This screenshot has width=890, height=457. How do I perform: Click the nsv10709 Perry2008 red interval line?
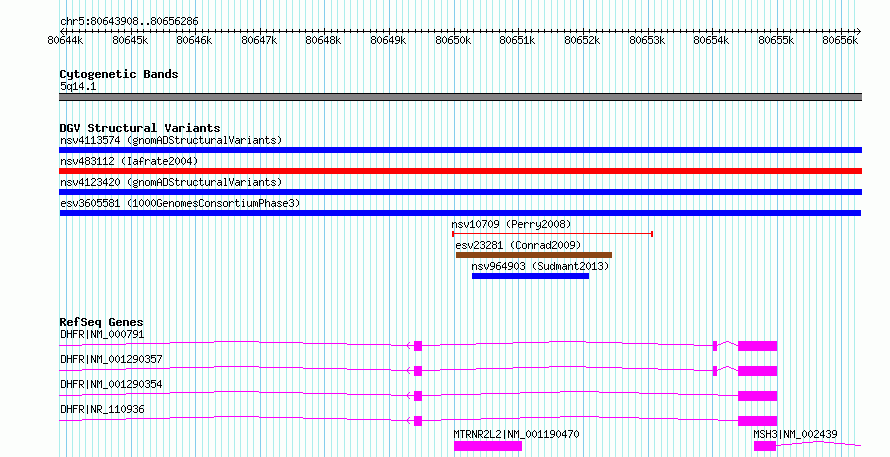pos(552,234)
